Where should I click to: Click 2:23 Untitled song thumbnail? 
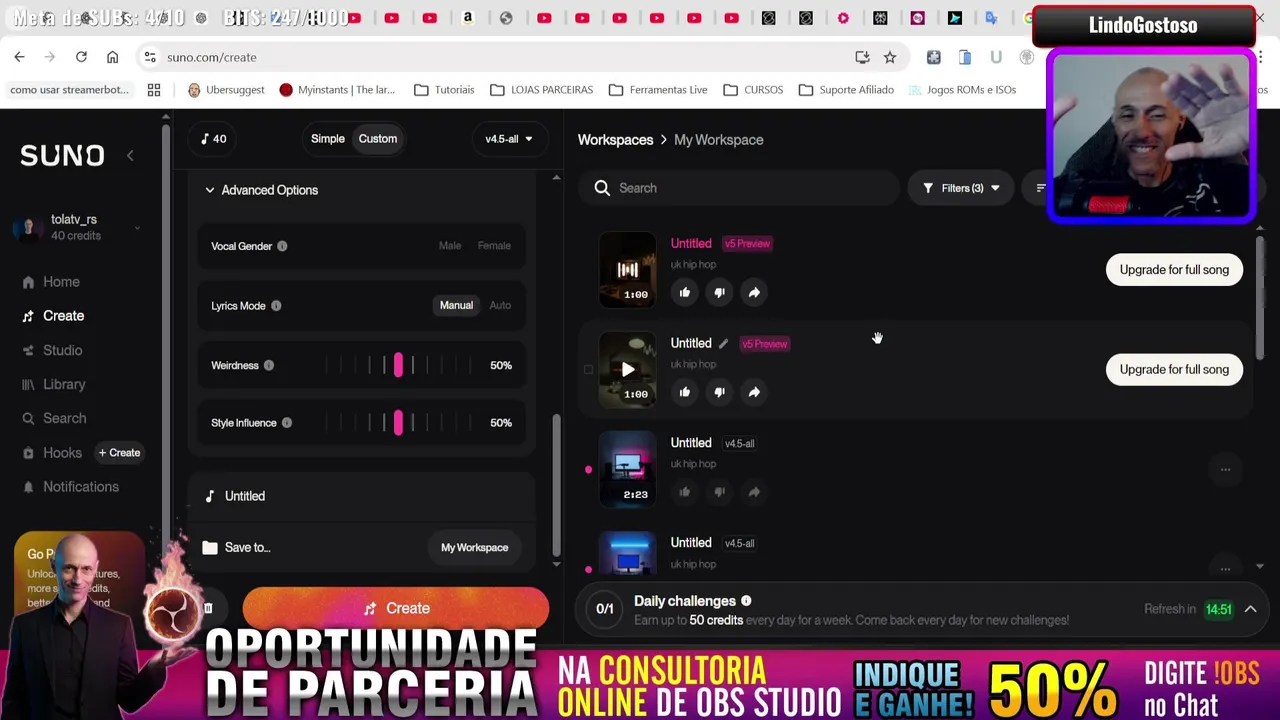click(627, 469)
